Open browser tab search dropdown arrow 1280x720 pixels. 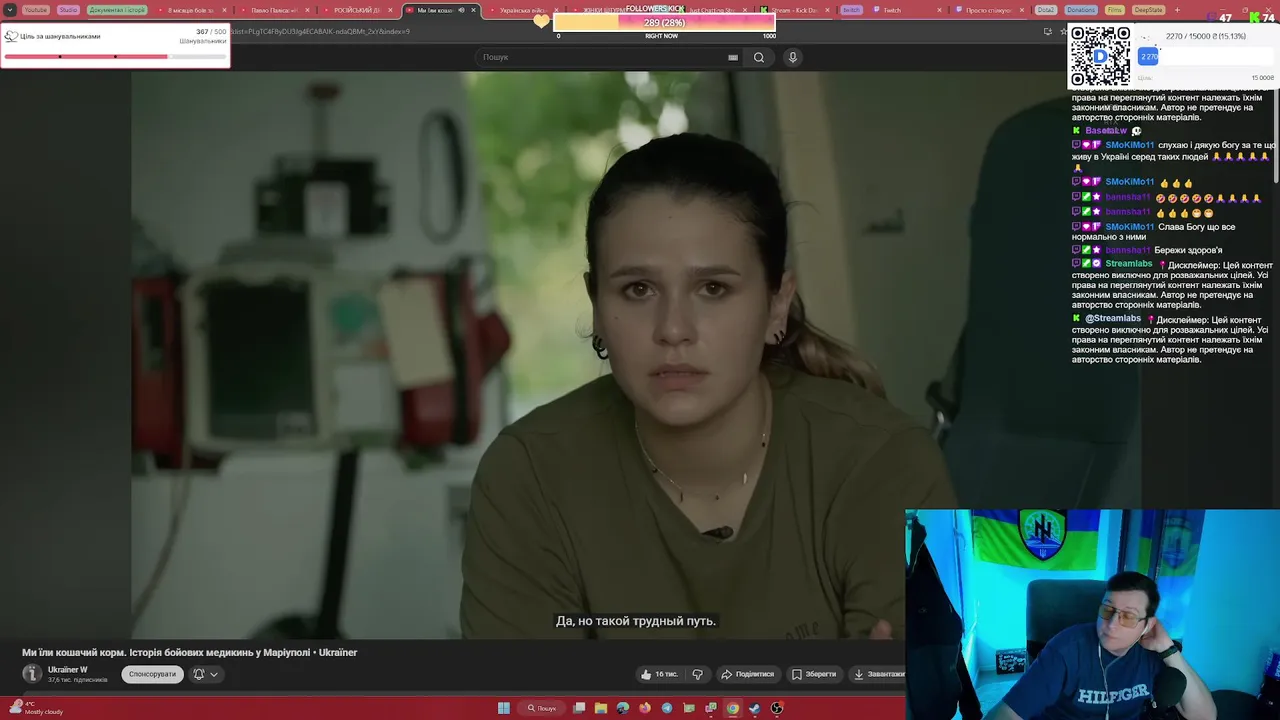coord(10,10)
